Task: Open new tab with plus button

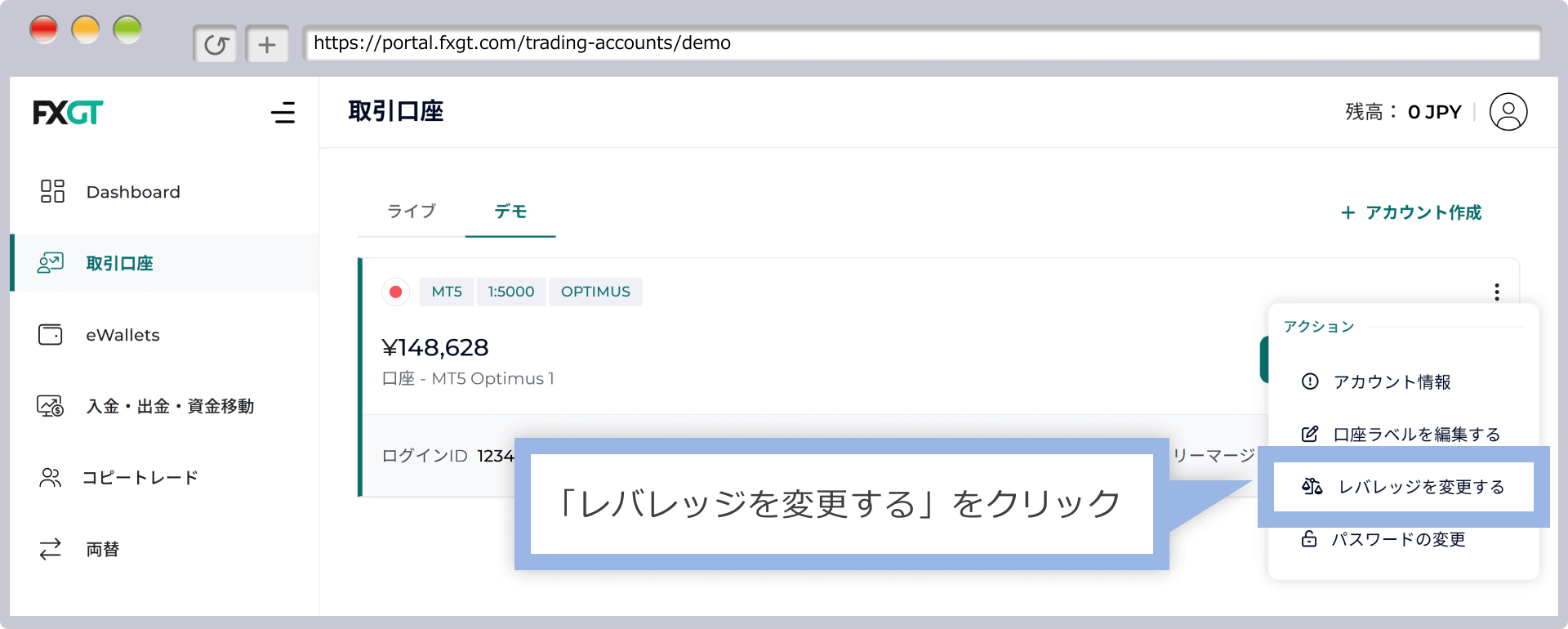Action: (x=267, y=44)
